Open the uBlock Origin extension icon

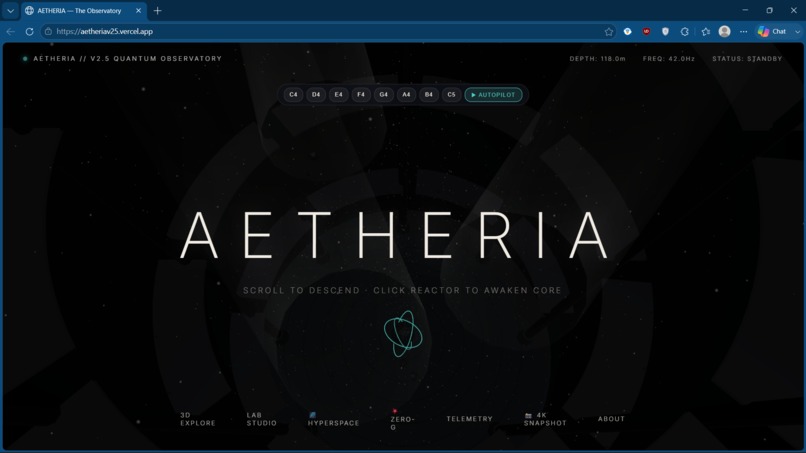[x=646, y=31]
